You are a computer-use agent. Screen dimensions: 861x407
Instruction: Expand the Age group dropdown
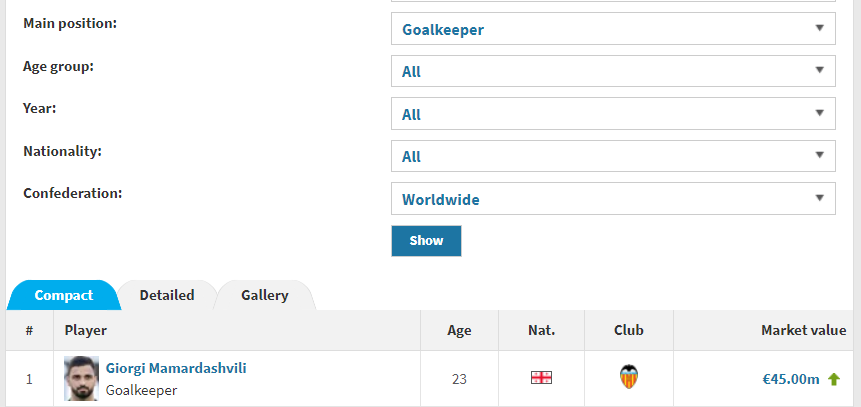click(612, 71)
